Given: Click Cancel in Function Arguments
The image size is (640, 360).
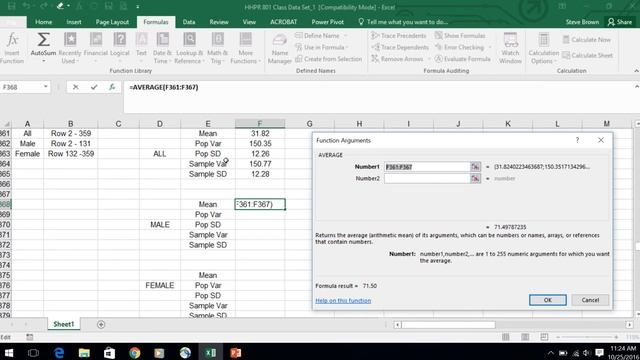Looking at the screenshot, I should tap(590, 300).
